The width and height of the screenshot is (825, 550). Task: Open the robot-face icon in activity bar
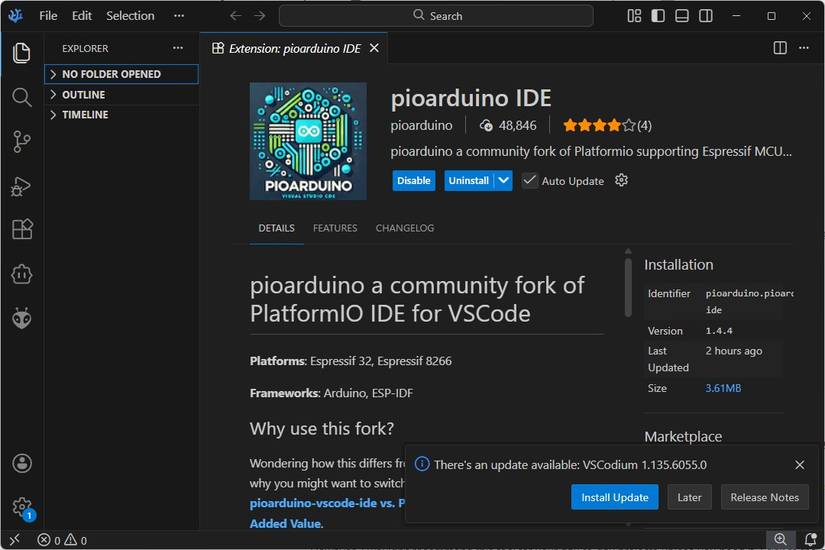tap(22, 274)
